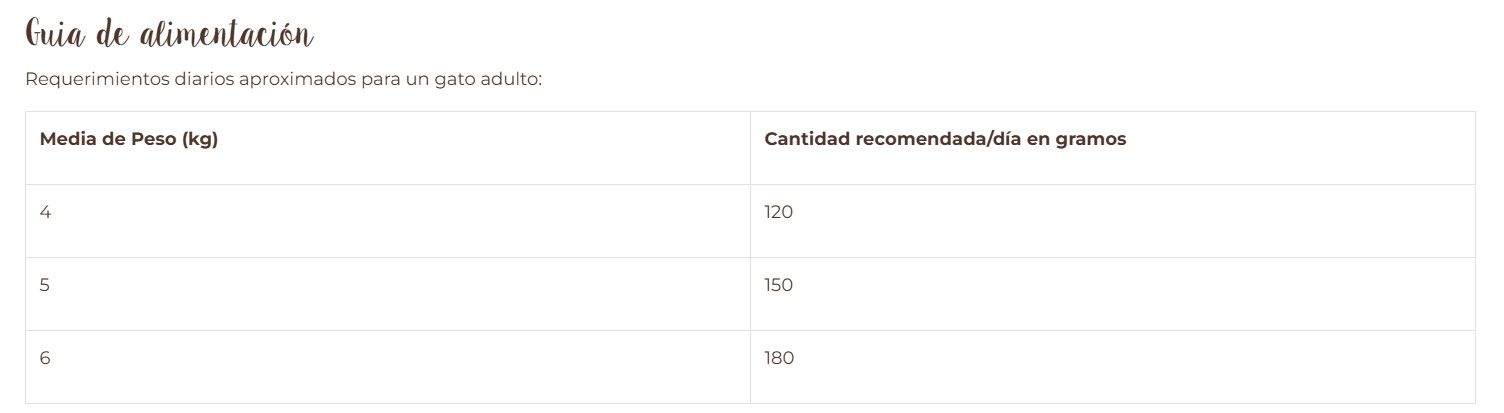Select the "Media de Peso (kg)" column header
The image size is (1504, 413).
tap(129, 139)
